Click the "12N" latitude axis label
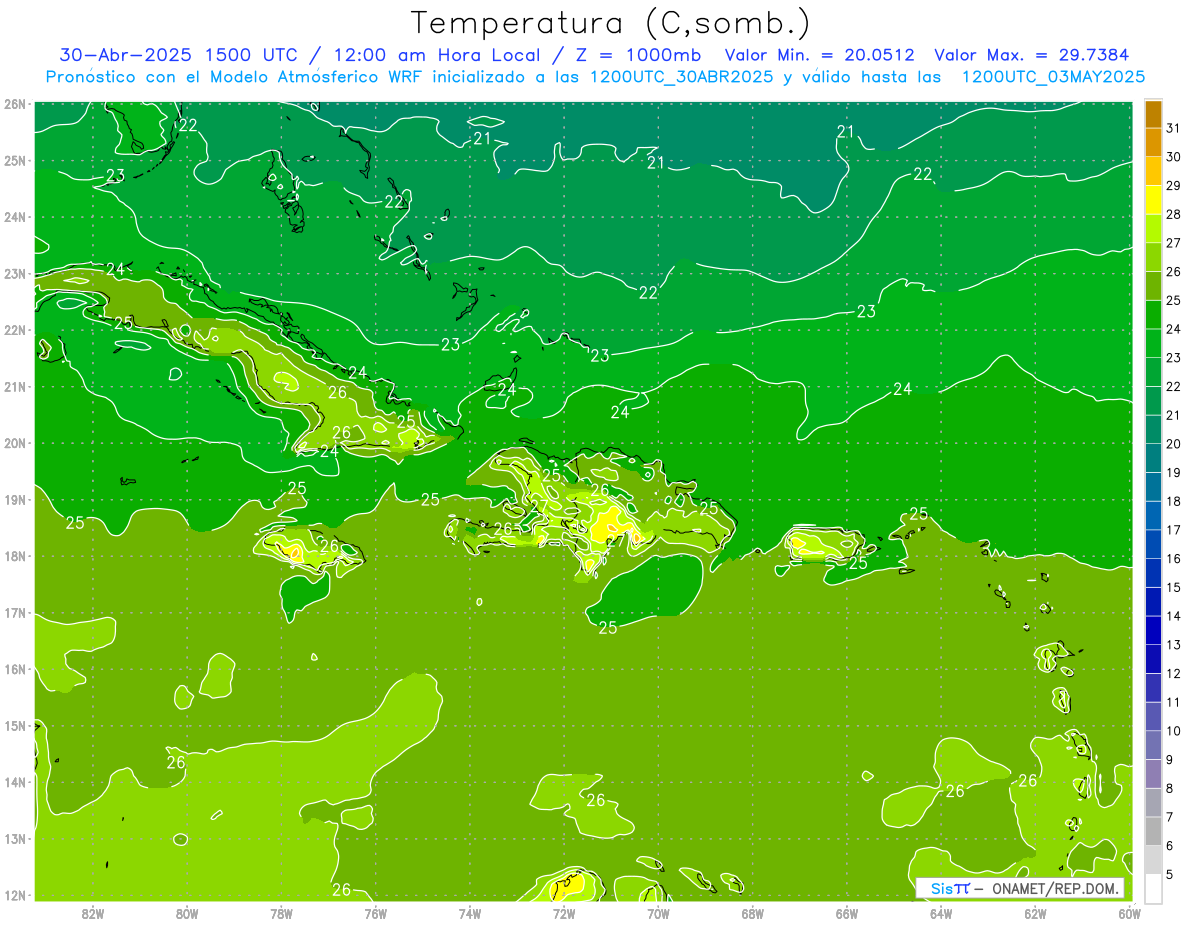 15,895
